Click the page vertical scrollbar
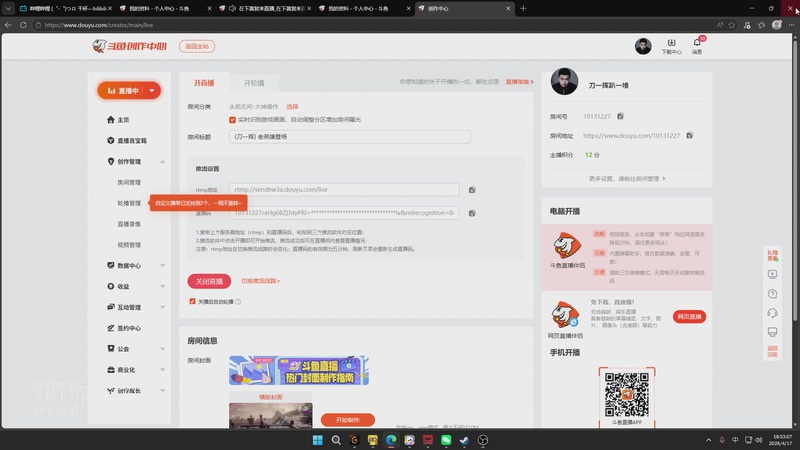 (x=795, y=179)
